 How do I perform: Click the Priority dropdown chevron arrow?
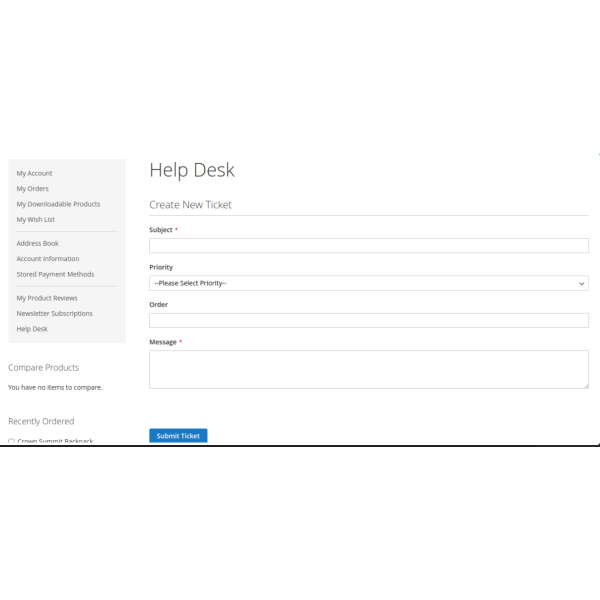coord(582,283)
